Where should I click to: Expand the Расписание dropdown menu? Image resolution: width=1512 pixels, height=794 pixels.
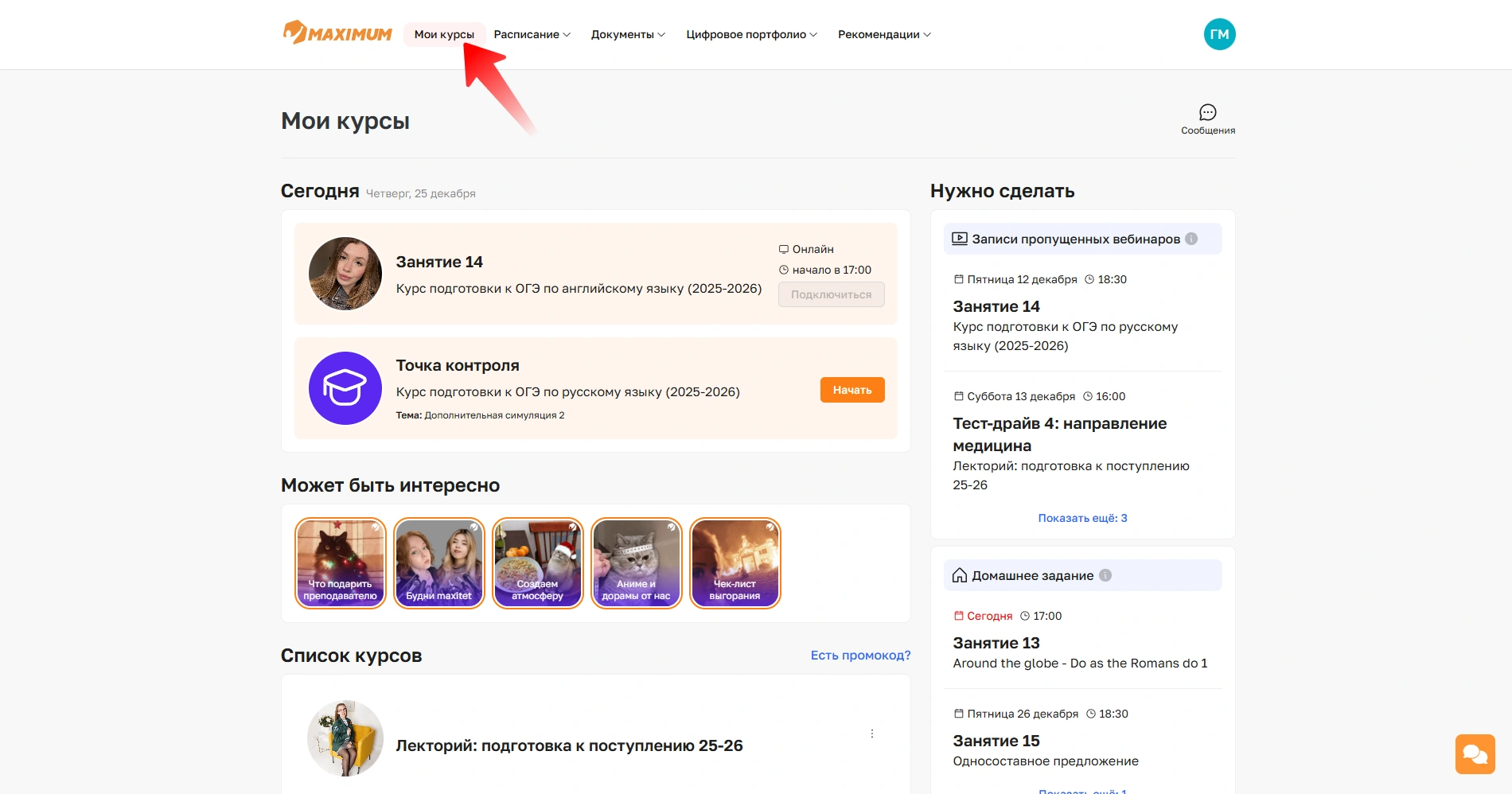coord(532,34)
